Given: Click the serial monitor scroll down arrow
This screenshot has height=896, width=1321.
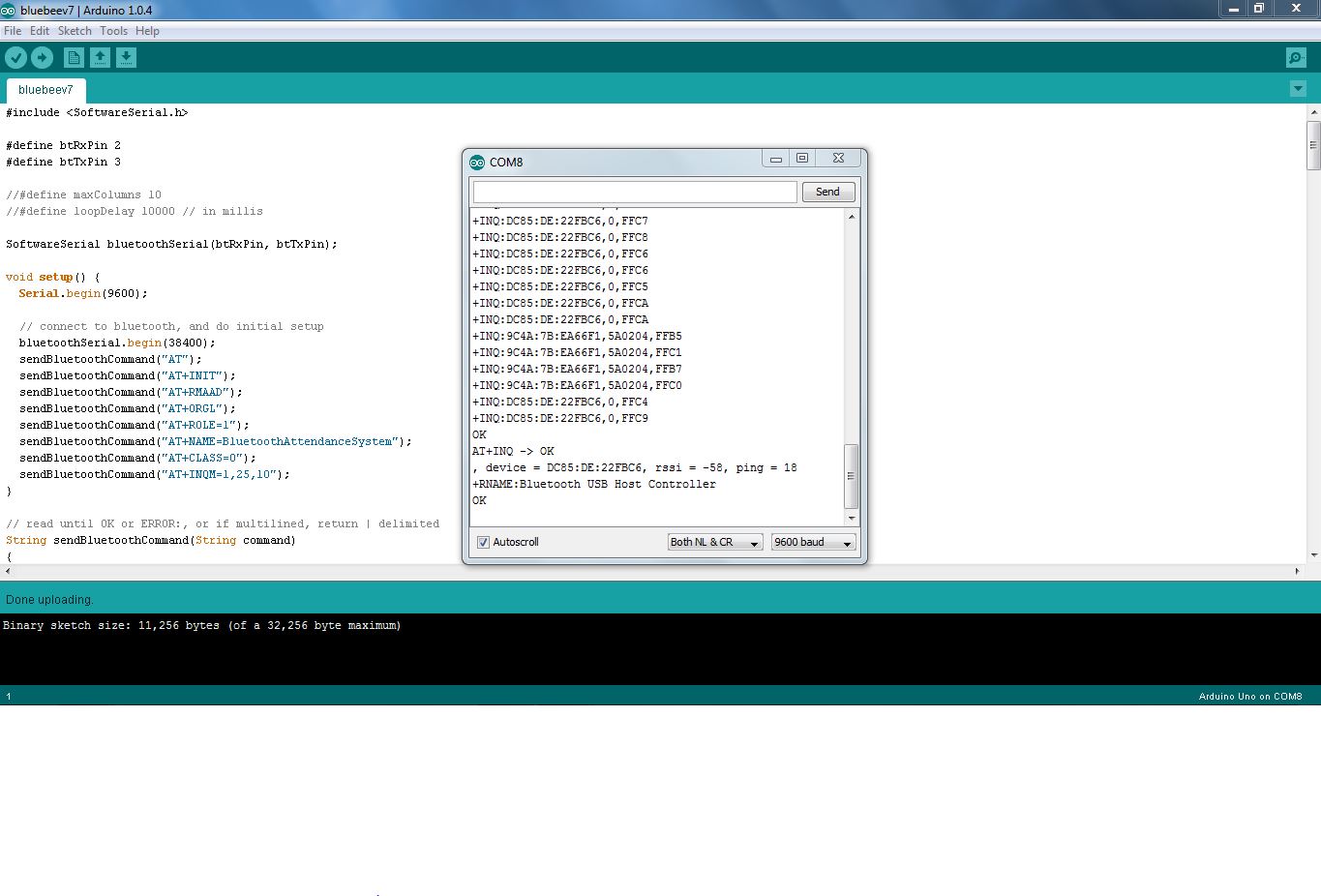Looking at the screenshot, I should coord(852,519).
